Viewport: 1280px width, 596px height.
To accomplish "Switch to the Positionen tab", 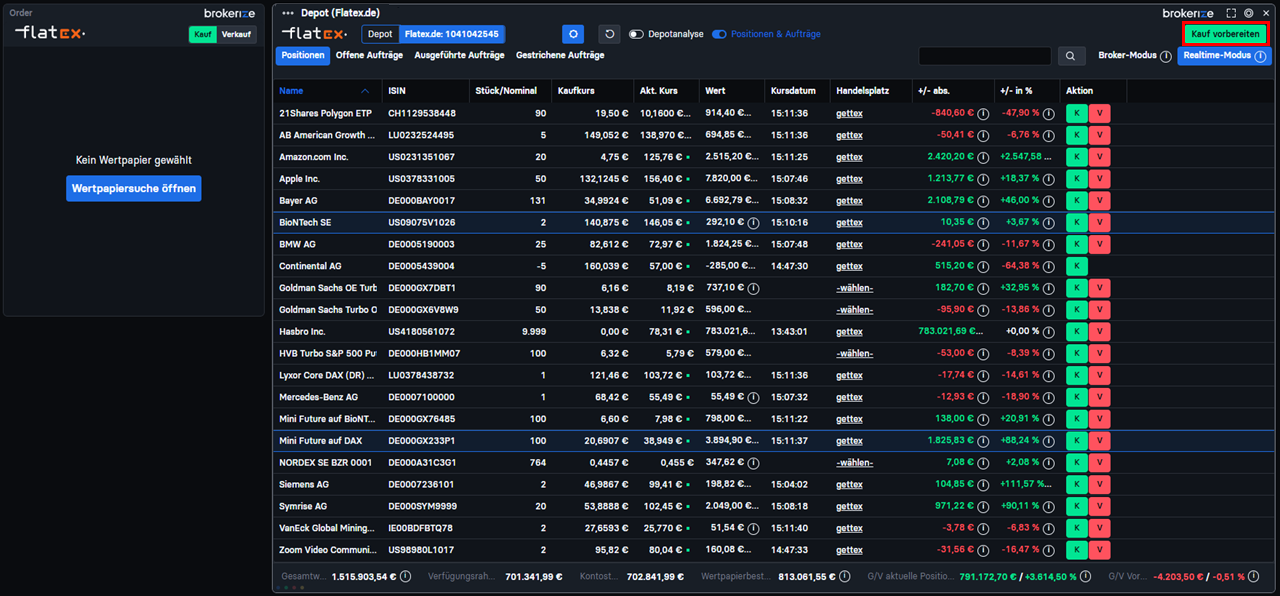I will [303, 56].
